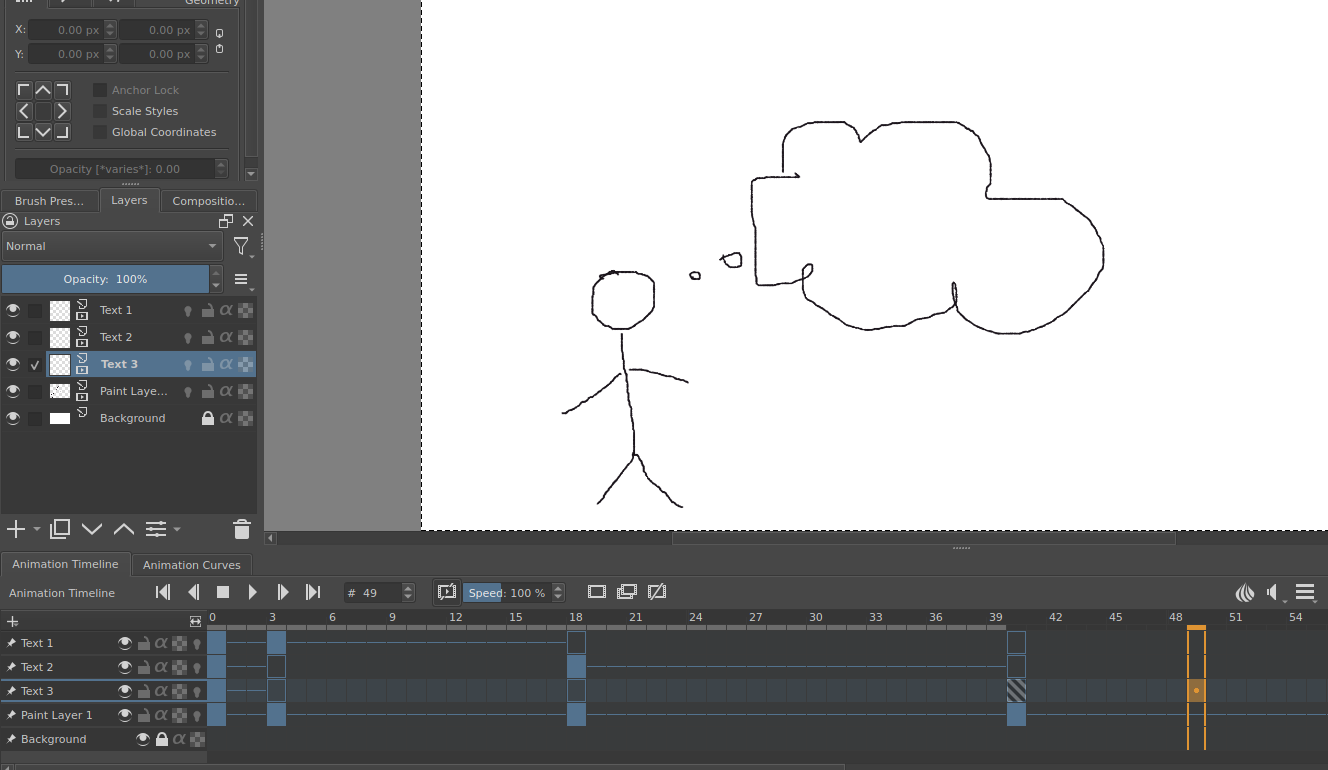This screenshot has width=1328, height=770.
Task: Switch to the Brush Presets tab
Action: coord(50,201)
